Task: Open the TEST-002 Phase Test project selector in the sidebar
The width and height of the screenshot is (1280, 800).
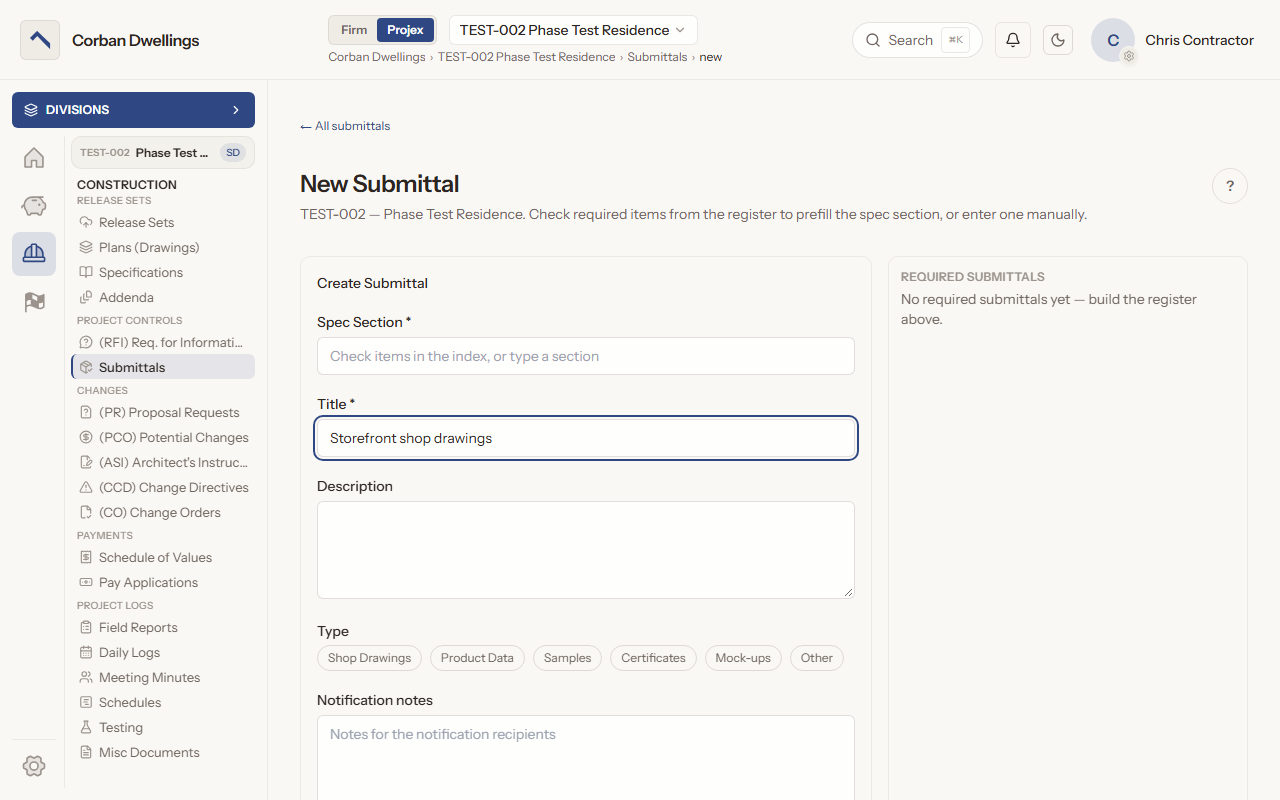Action: (x=162, y=153)
